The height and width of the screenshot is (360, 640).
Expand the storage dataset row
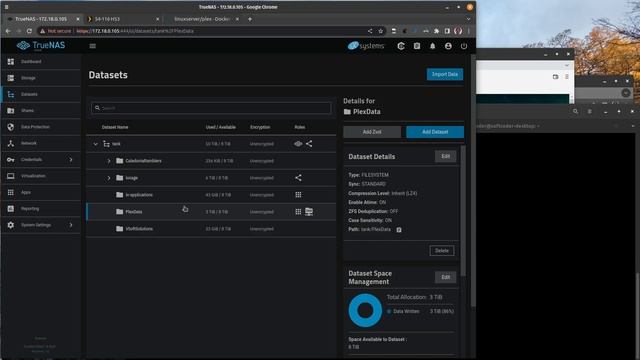click(109, 178)
